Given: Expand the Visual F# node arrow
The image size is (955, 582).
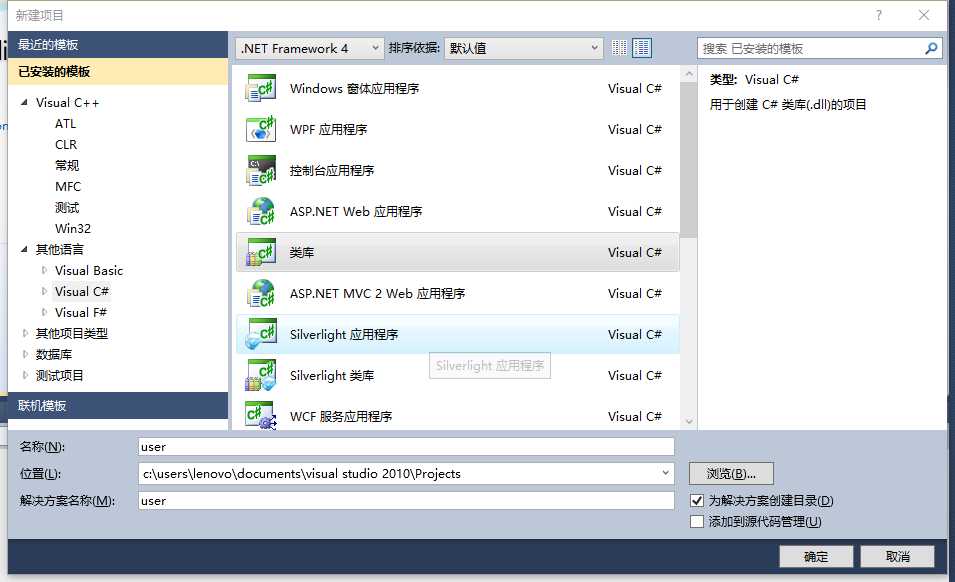Looking at the screenshot, I should (x=44, y=312).
